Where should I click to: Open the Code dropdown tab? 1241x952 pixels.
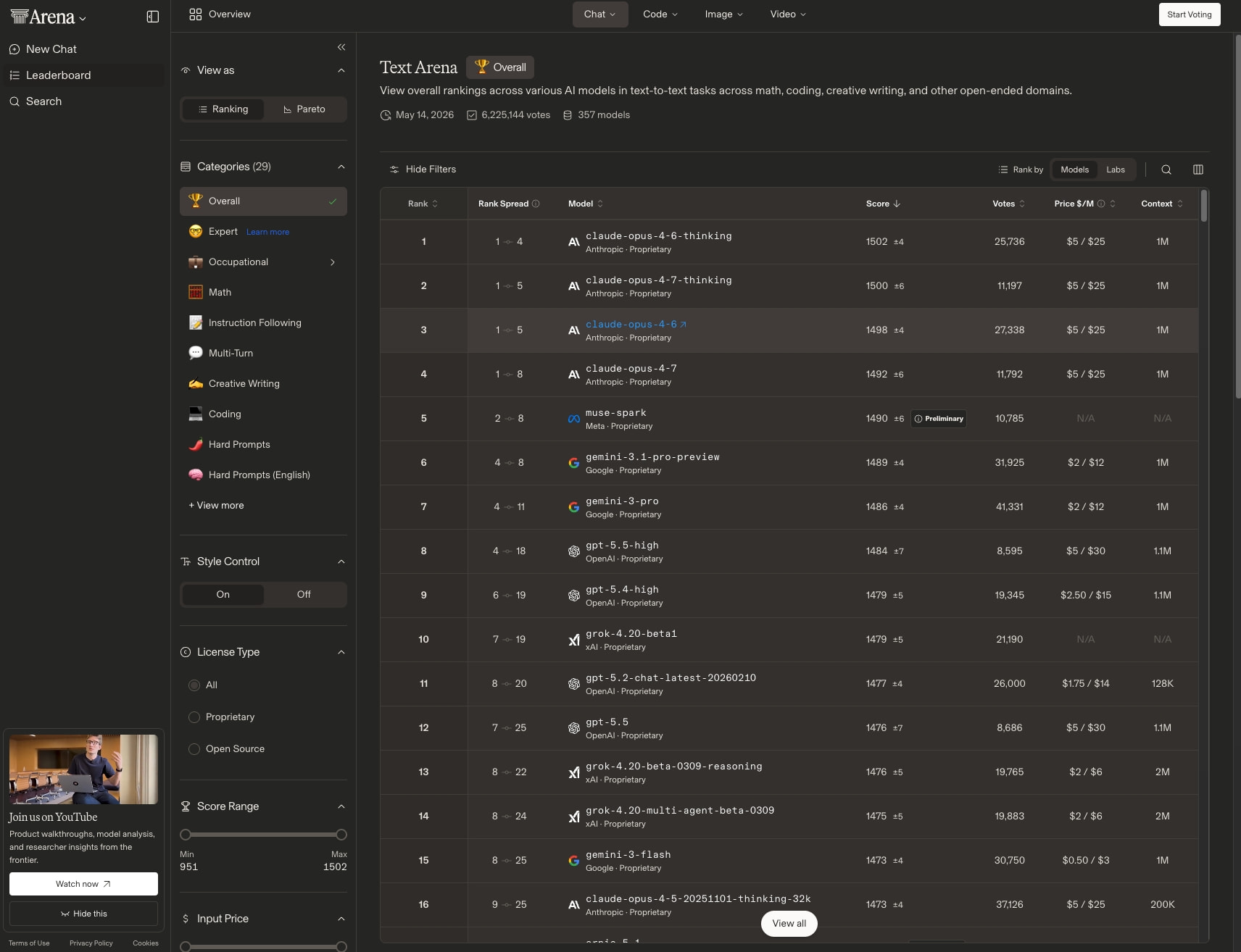[x=660, y=14]
